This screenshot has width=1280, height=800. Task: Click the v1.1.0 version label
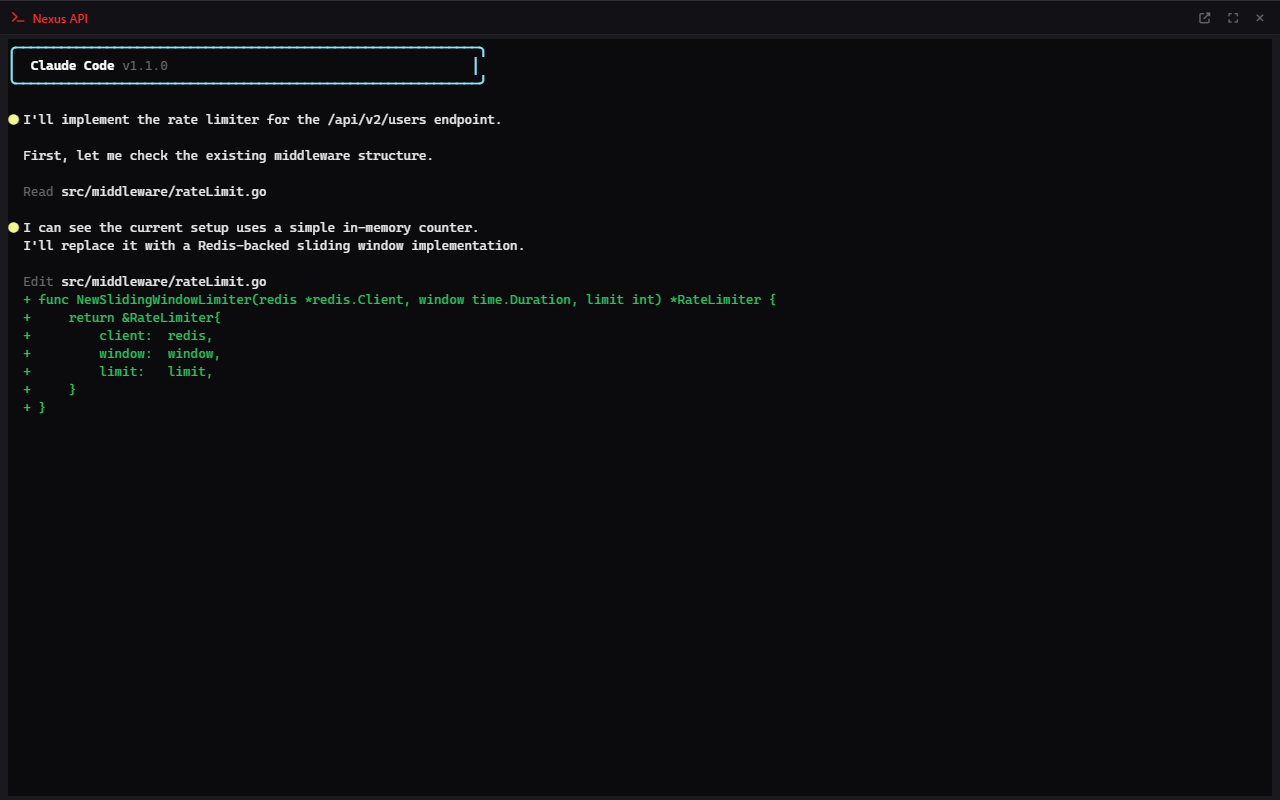tap(144, 65)
